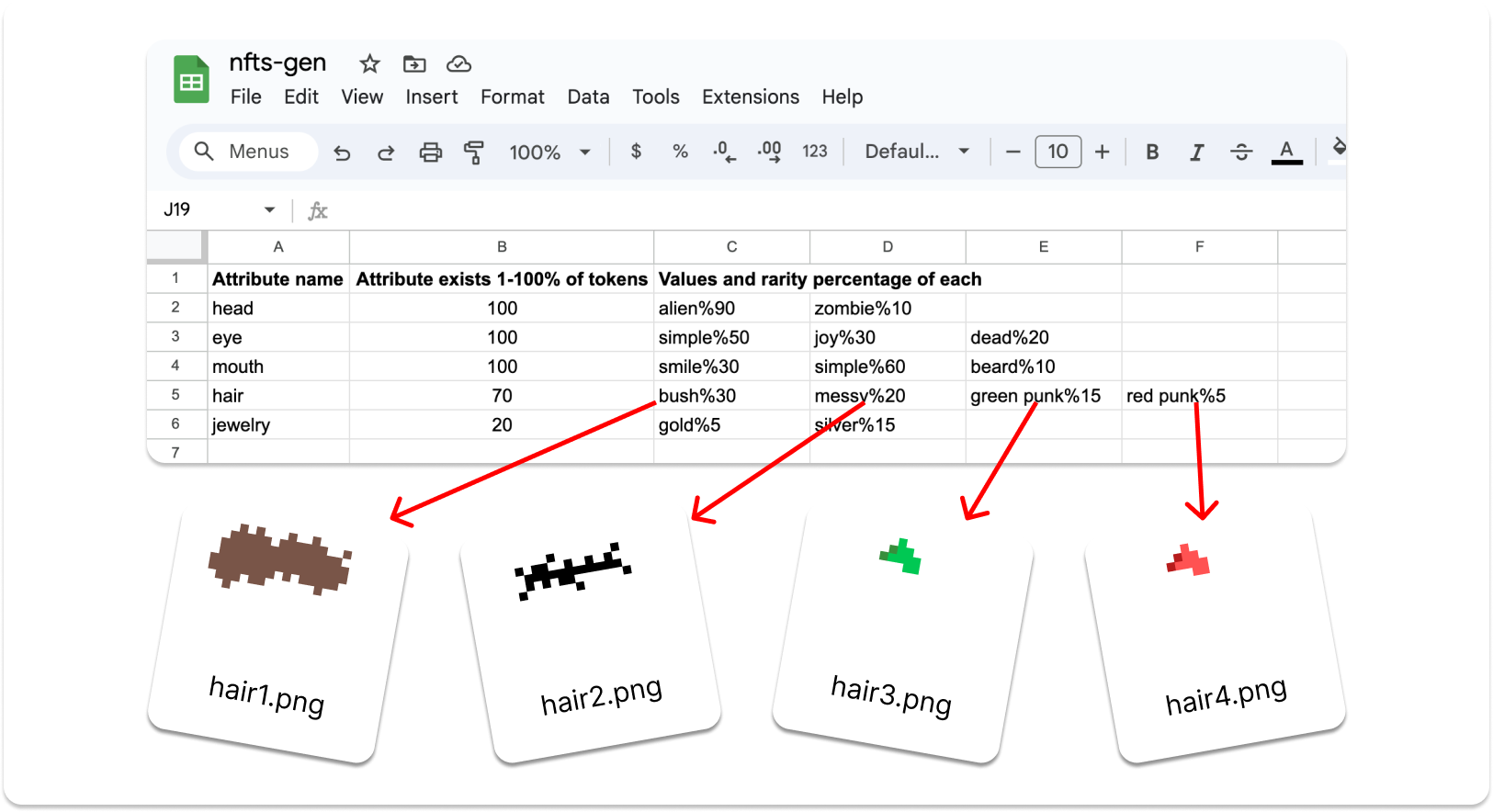1493x812 pixels.
Task: Select row 1 header
Action: (175, 278)
